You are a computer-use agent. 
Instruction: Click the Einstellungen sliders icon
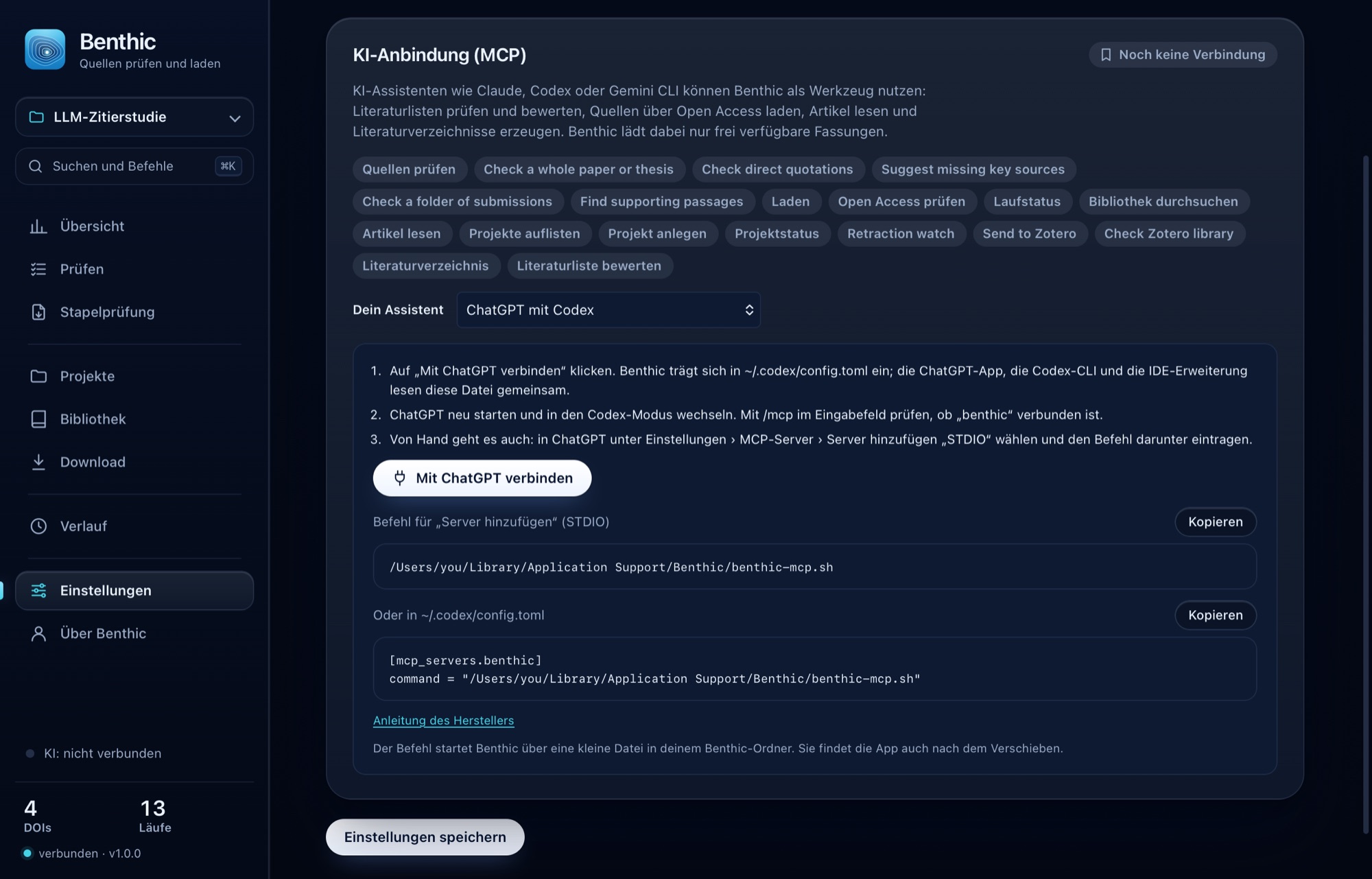pyautogui.click(x=38, y=590)
